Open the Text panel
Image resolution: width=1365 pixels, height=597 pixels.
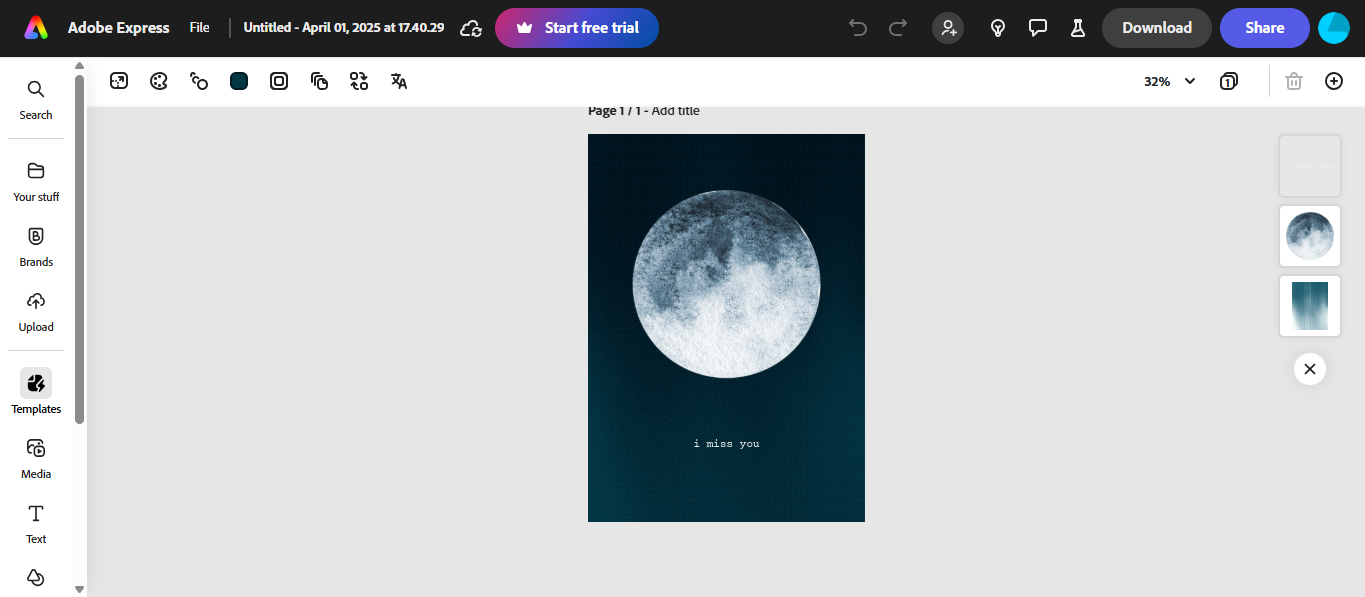point(35,522)
